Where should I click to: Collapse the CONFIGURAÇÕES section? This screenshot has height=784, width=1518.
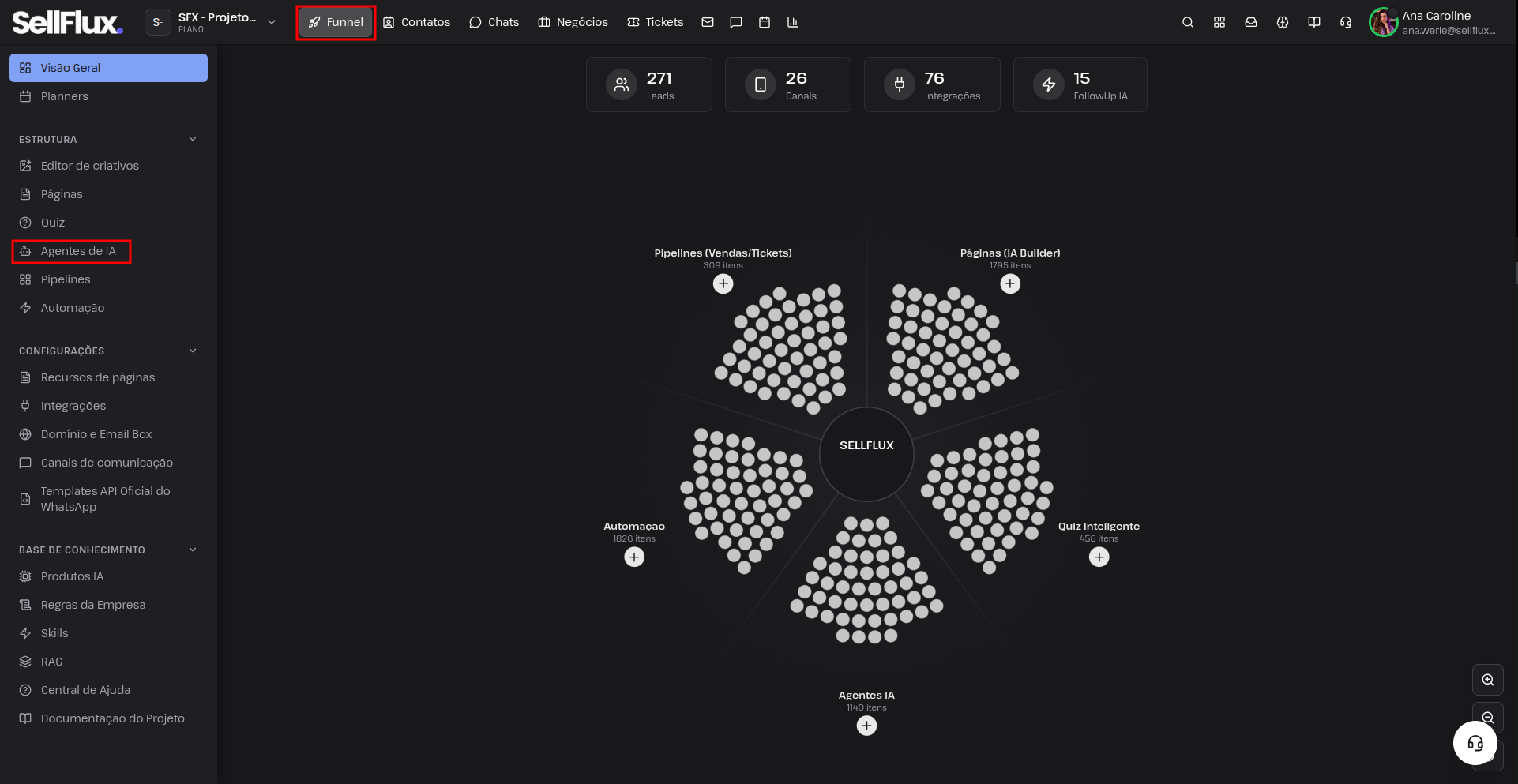click(193, 351)
